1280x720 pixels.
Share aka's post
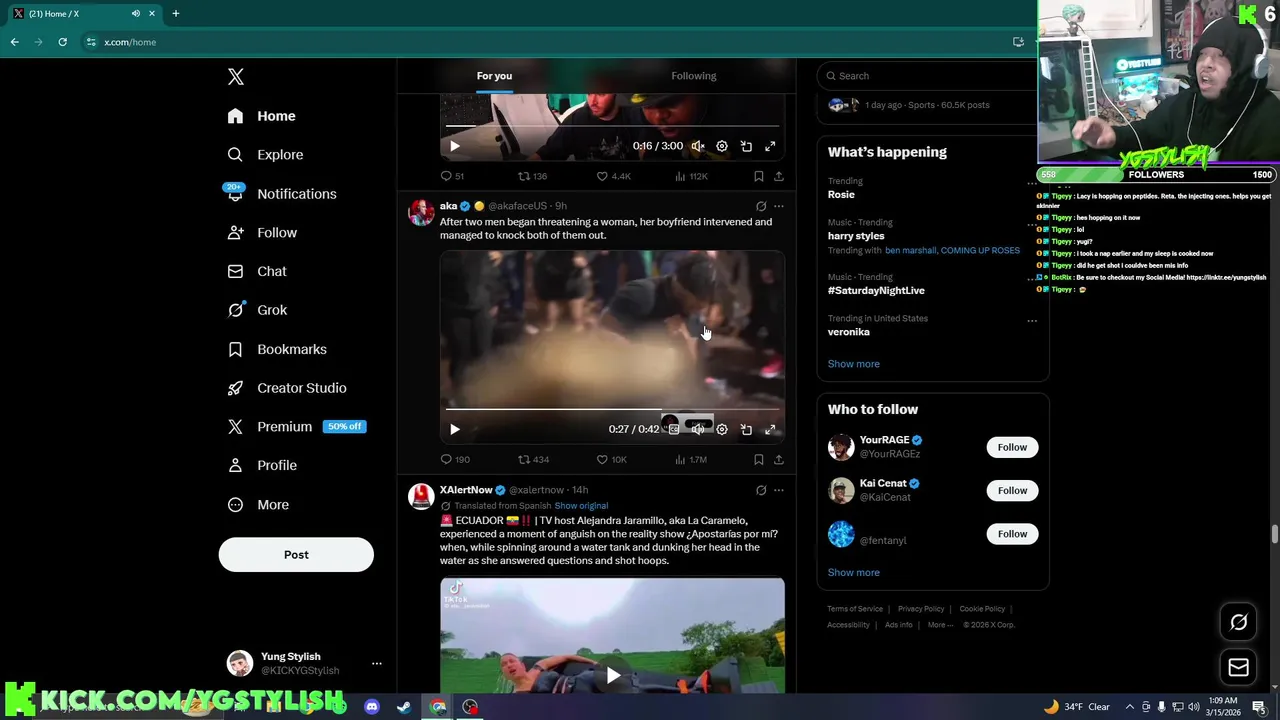[778, 459]
